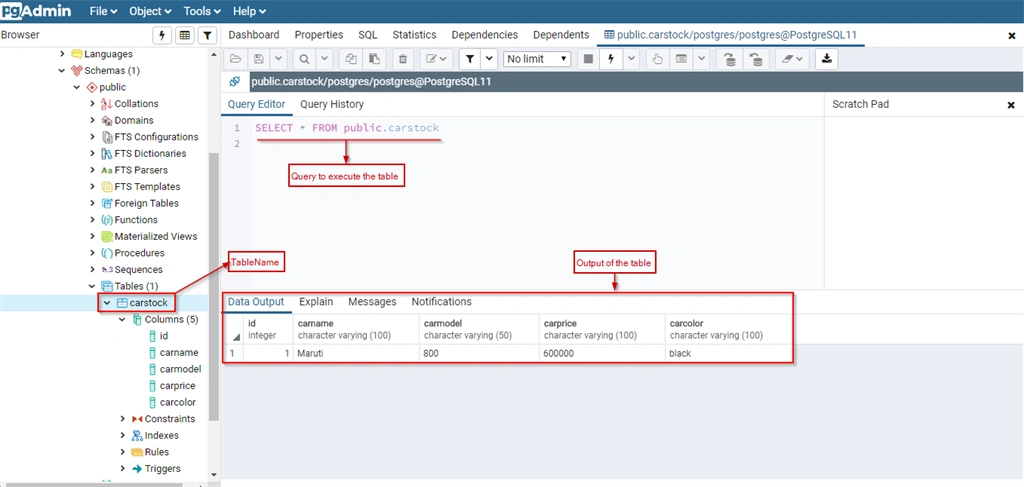Viewport: 1024px width, 487px height.
Task: Click the Explain analyze icon
Action: [681, 59]
